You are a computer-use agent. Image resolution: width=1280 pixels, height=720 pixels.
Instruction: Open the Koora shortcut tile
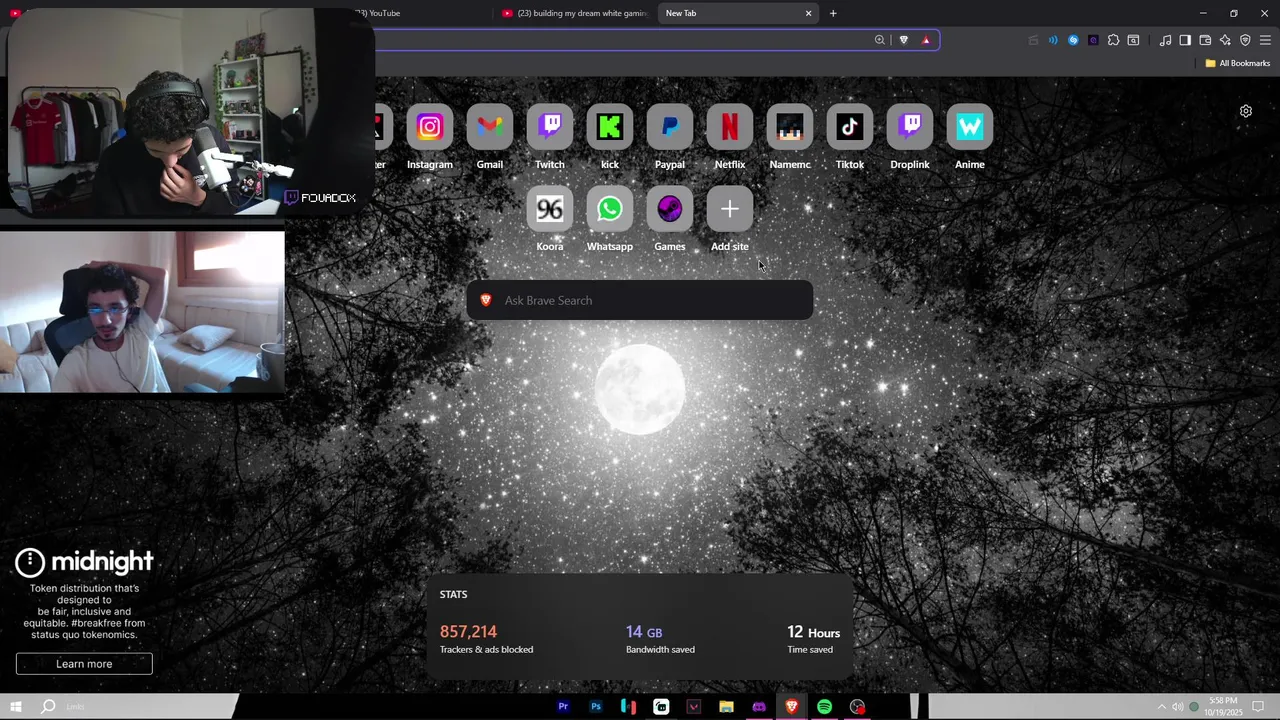click(550, 210)
